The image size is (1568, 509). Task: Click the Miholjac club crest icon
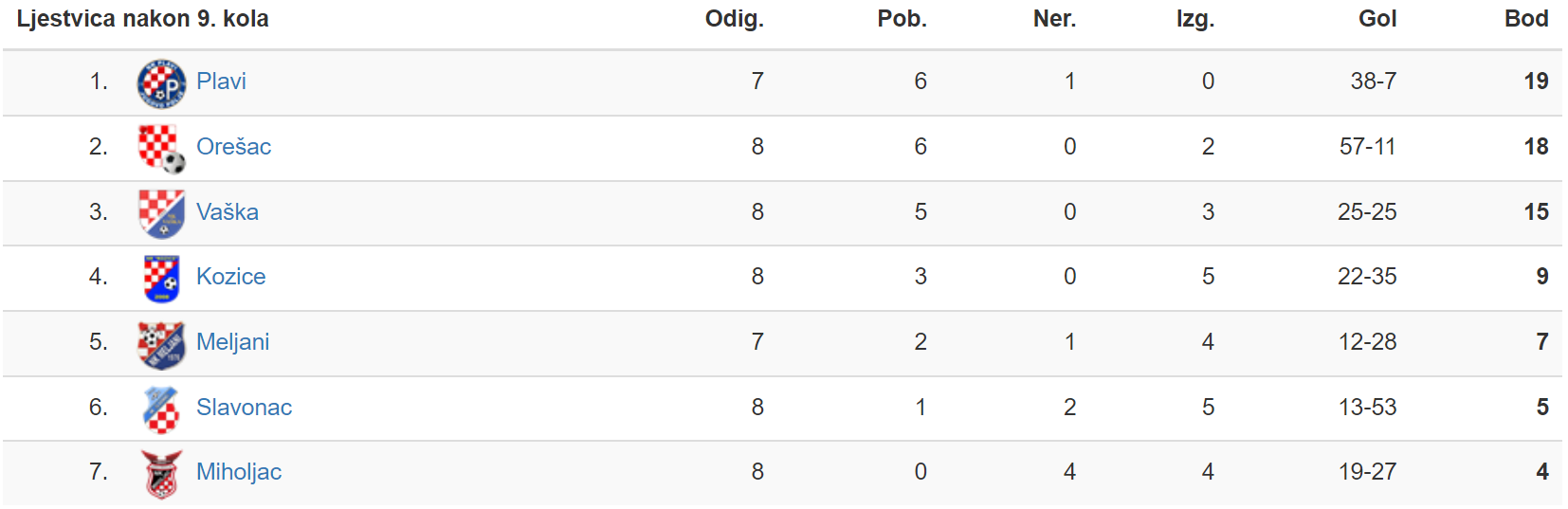161,473
